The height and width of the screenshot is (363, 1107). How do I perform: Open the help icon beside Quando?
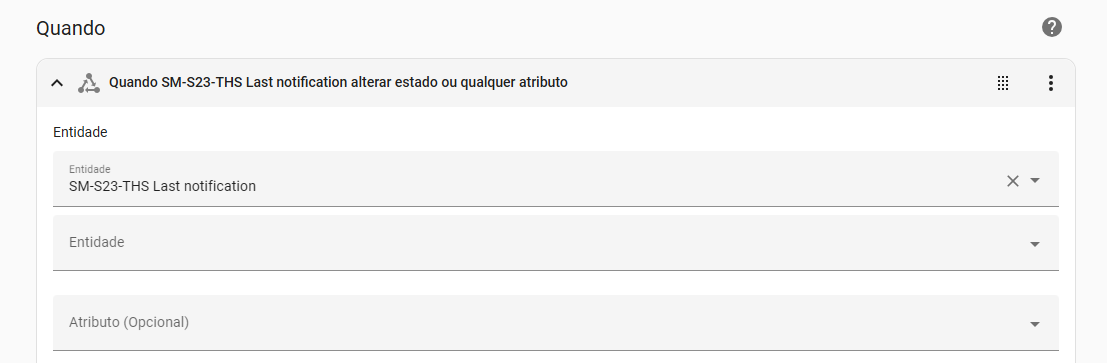click(1051, 28)
